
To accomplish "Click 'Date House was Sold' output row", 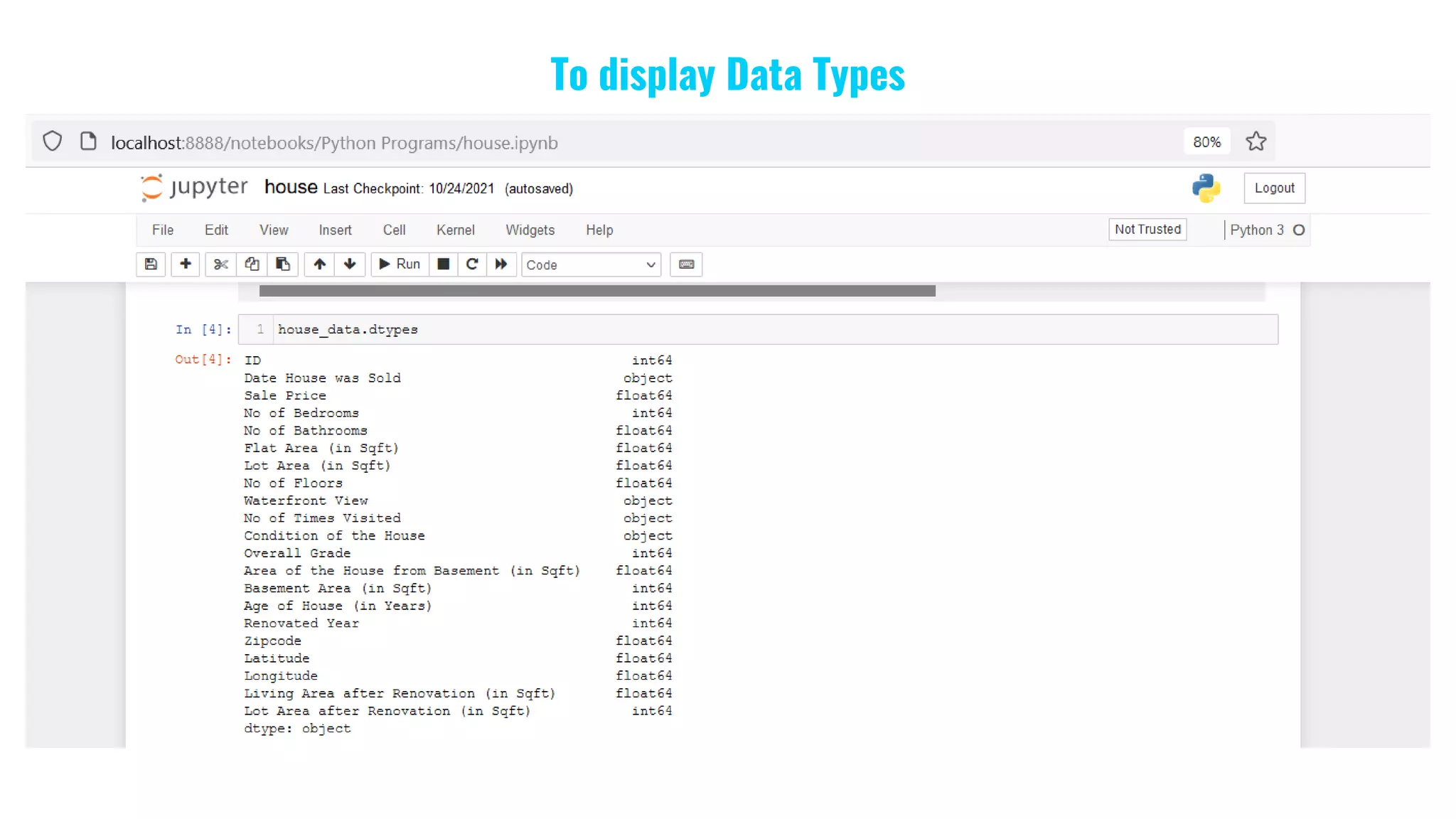I will pos(458,378).
